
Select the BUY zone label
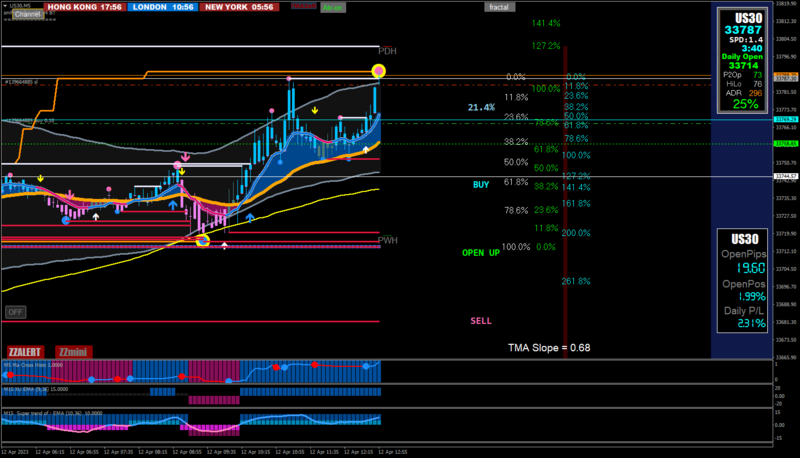click(481, 185)
